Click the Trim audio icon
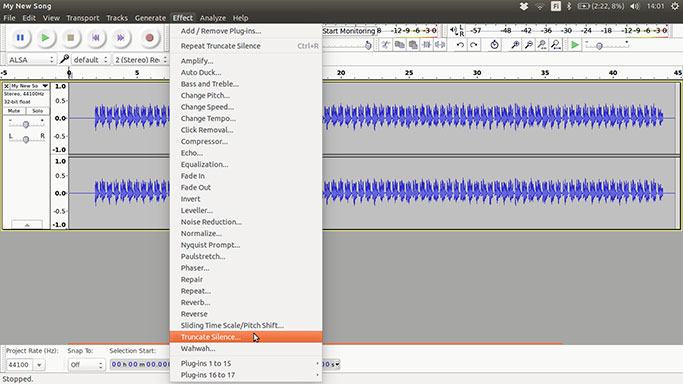 point(426,45)
